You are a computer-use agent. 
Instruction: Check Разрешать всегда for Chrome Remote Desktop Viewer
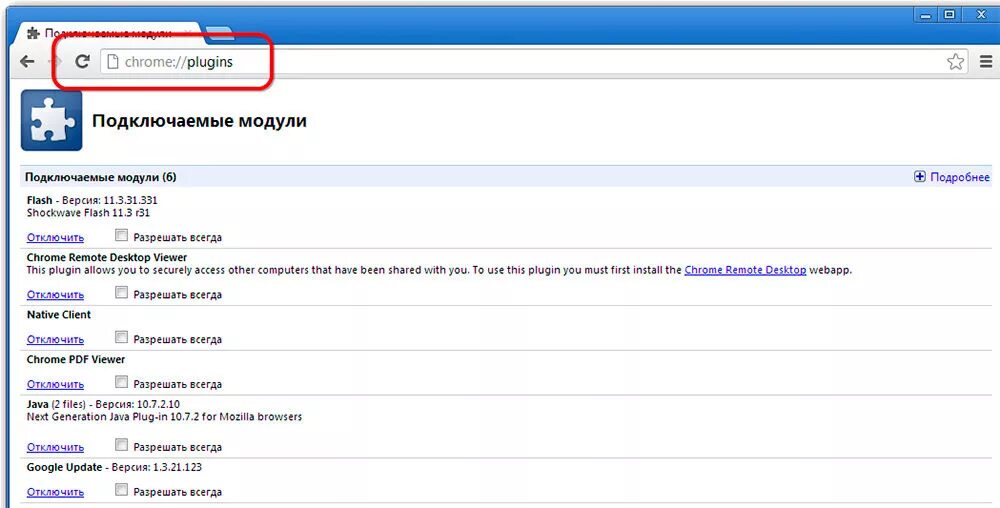tap(121, 293)
